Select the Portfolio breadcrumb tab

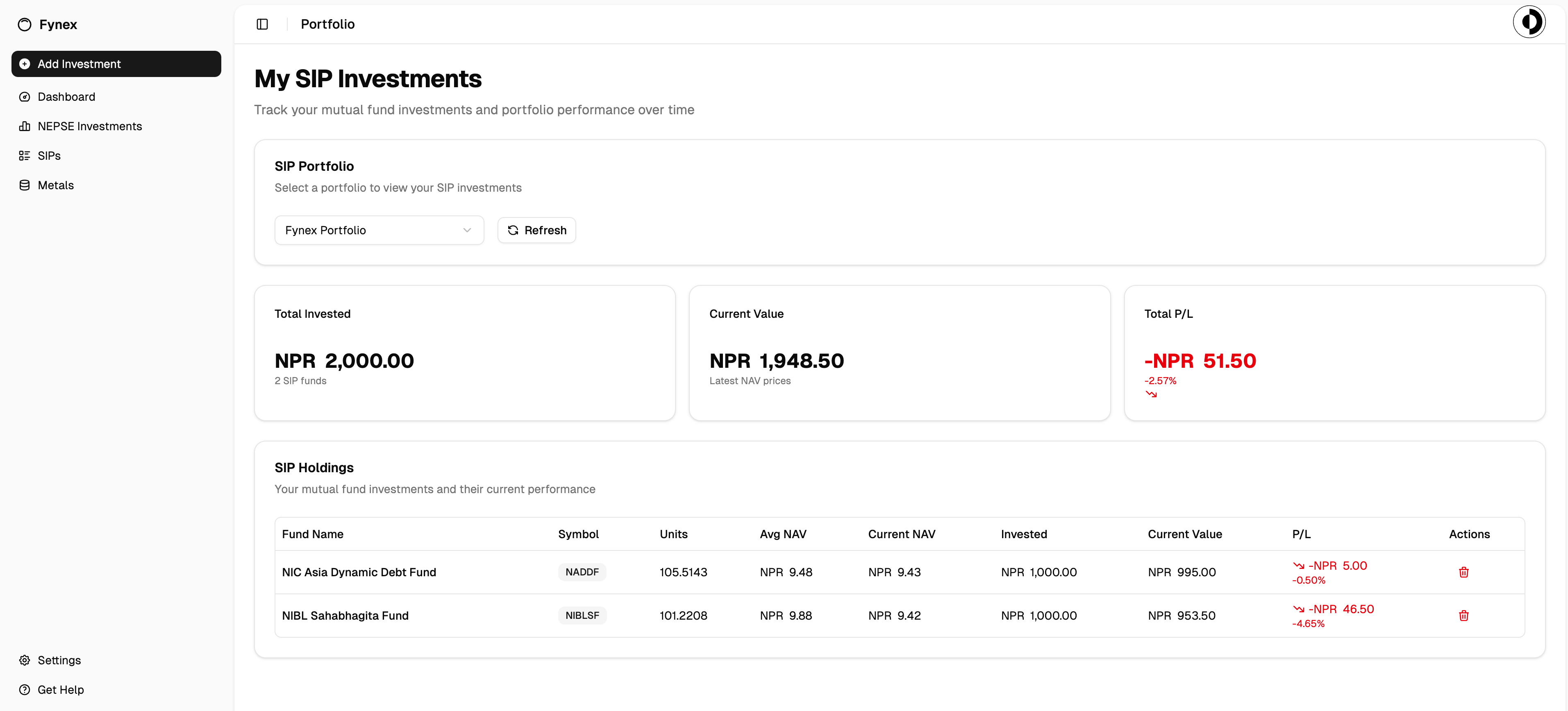(327, 24)
